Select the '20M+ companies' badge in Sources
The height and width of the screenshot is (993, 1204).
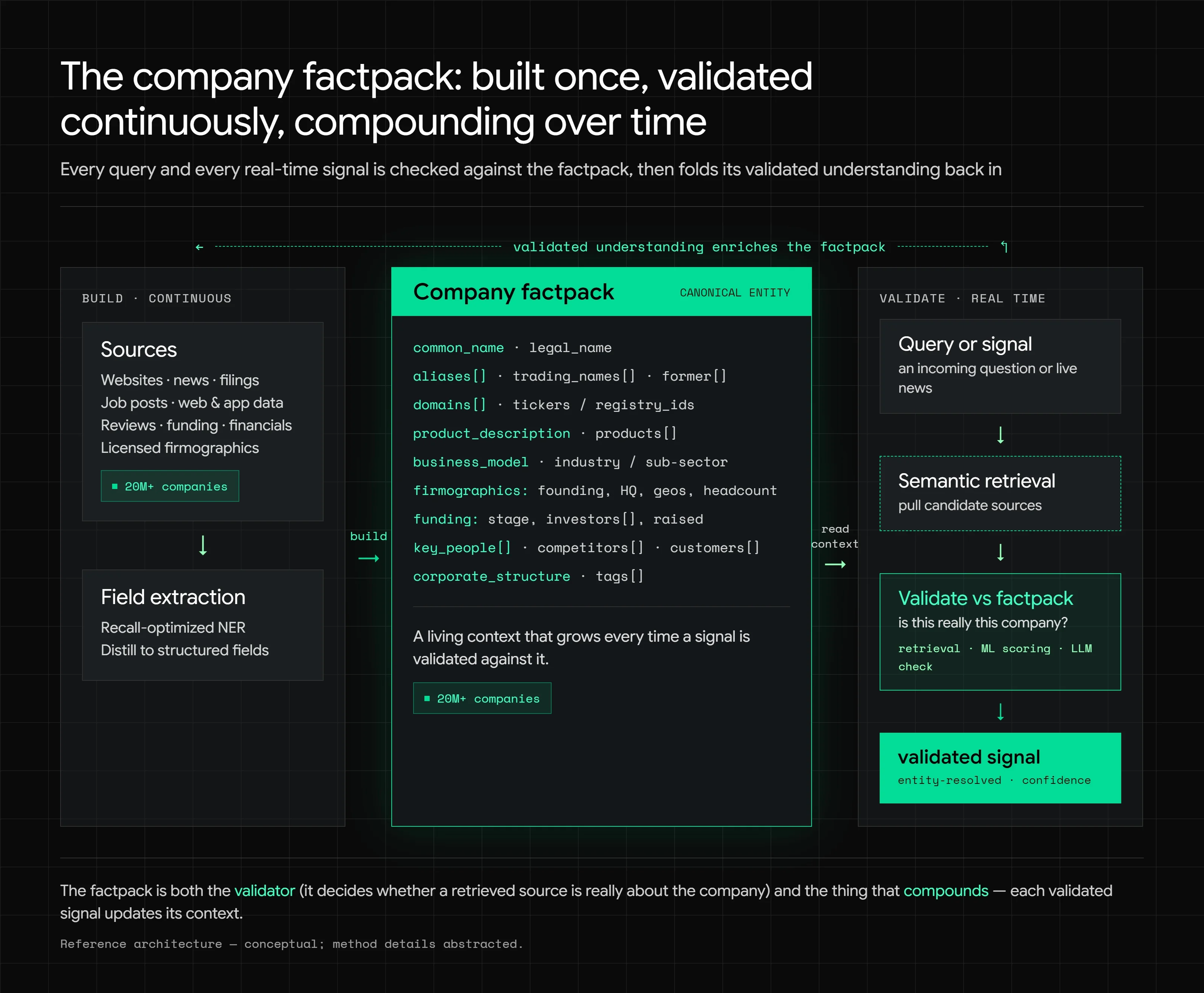click(170, 486)
